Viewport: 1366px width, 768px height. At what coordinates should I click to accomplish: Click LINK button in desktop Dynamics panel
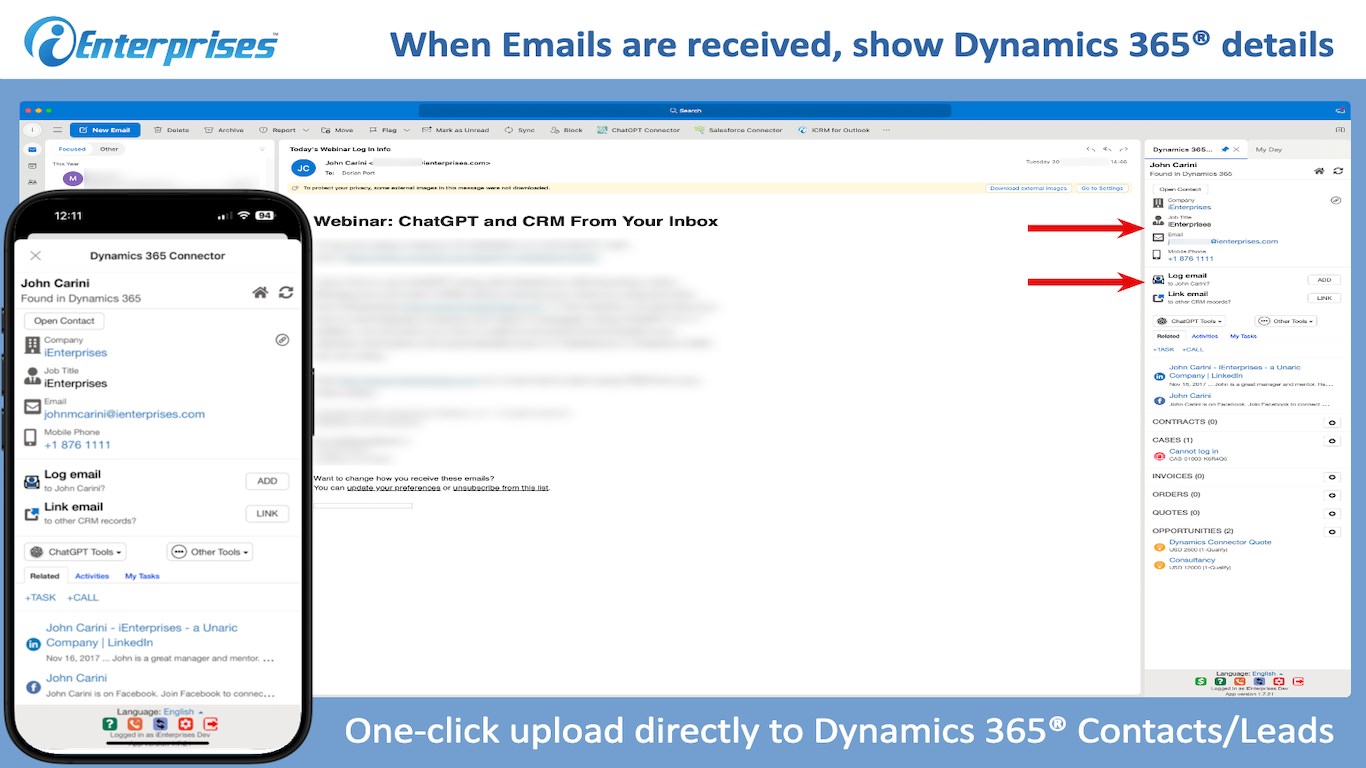pos(1324,298)
